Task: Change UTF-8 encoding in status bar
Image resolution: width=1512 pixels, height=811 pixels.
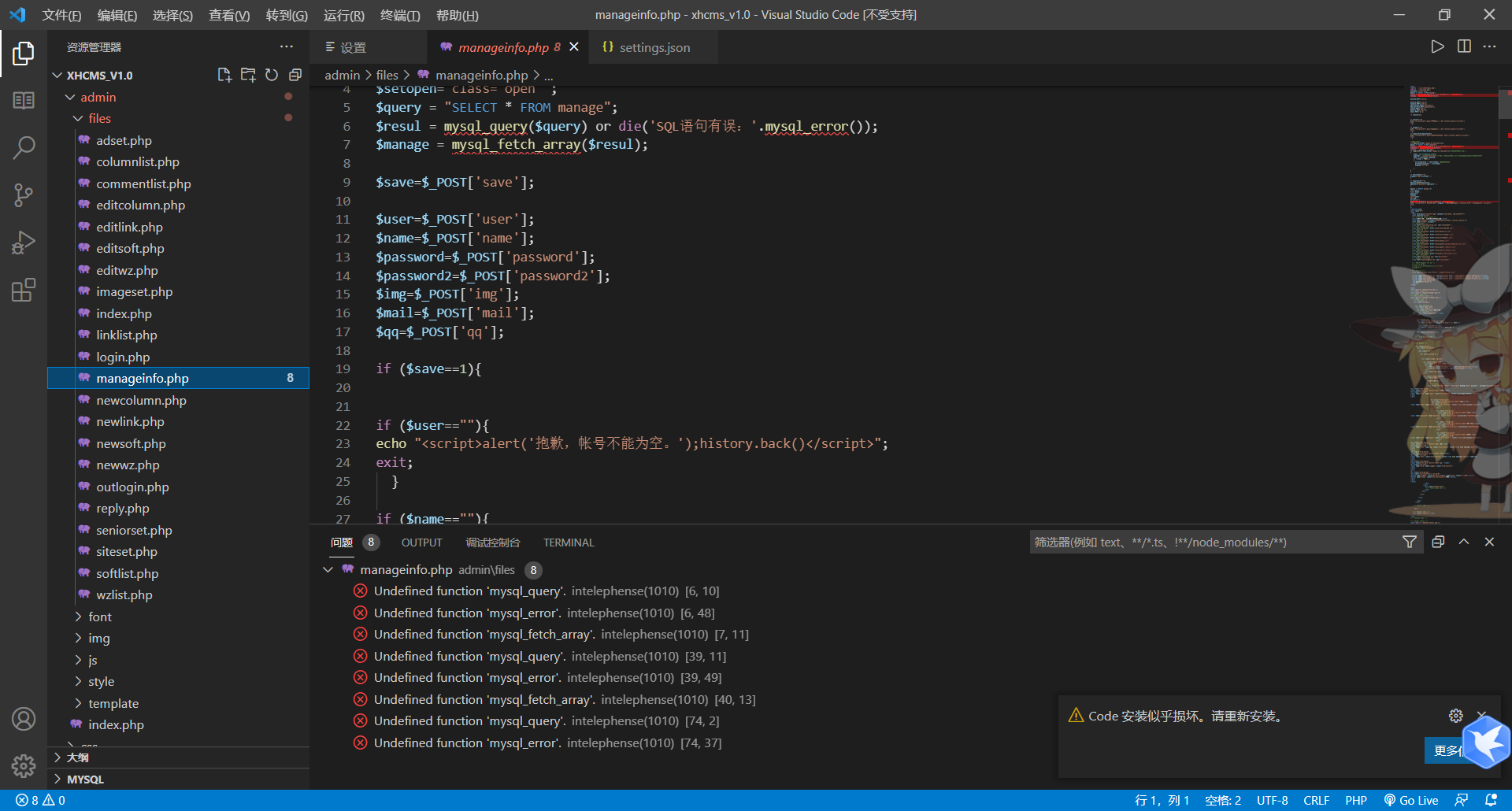Action: [1272, 800]
